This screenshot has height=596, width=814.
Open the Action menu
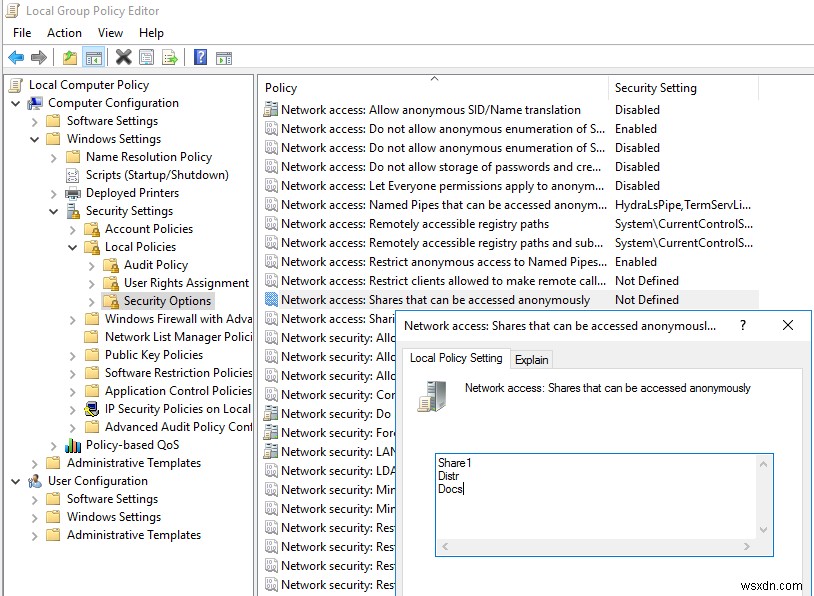pyautogui.click(x=64, y=32)
